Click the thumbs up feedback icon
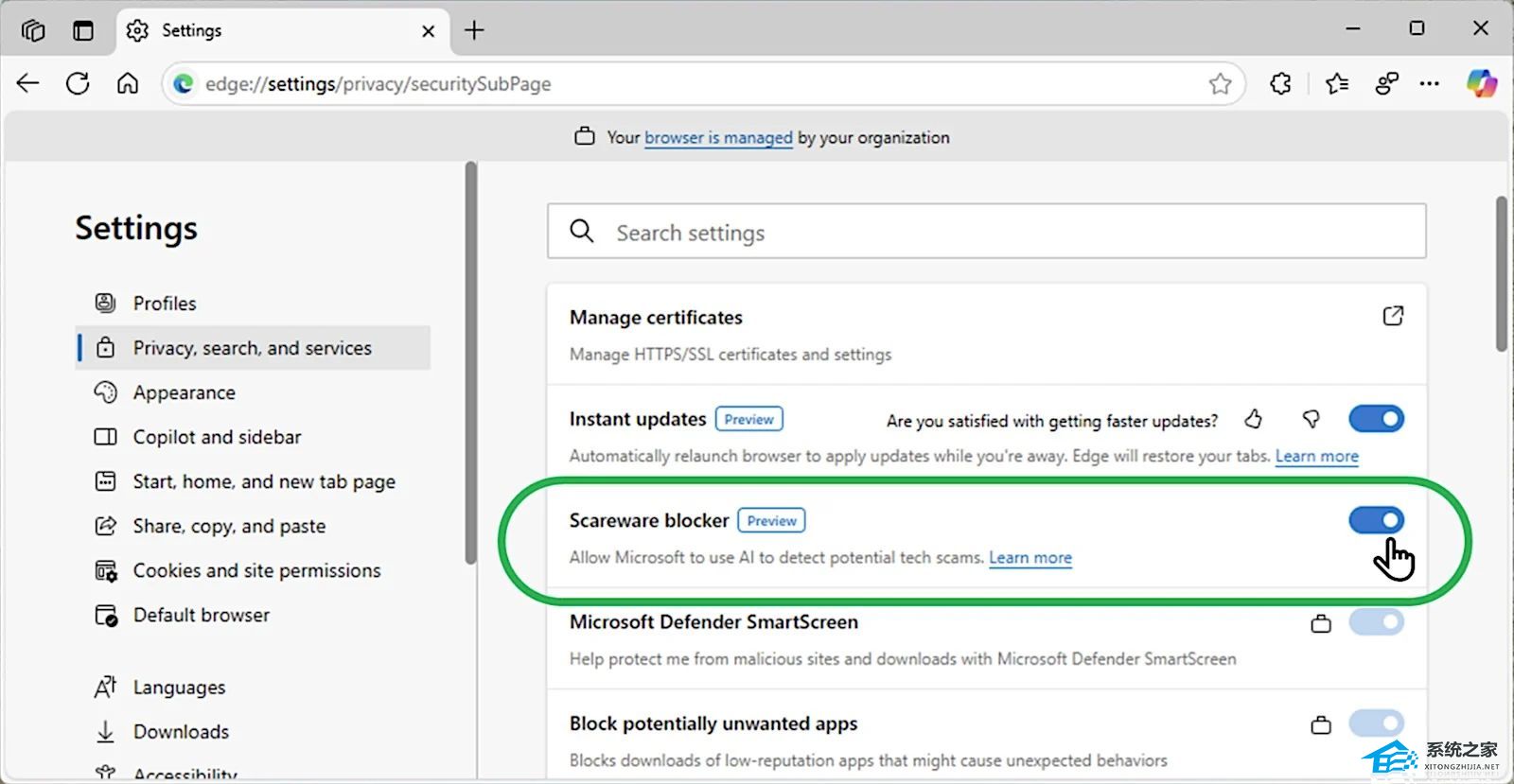 pos(1254,419)
